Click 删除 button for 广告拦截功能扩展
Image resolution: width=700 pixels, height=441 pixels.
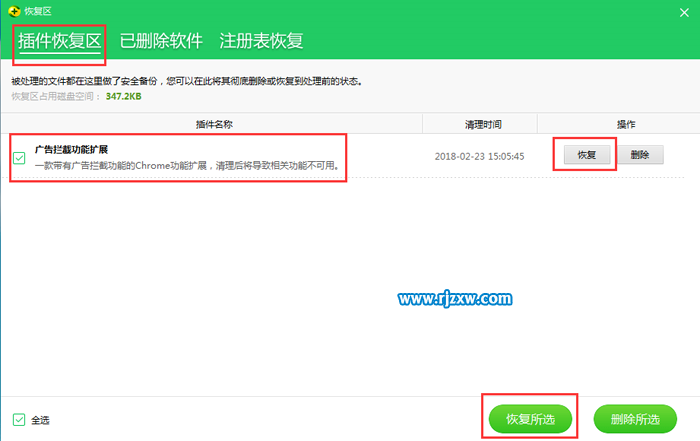(640, 155)
